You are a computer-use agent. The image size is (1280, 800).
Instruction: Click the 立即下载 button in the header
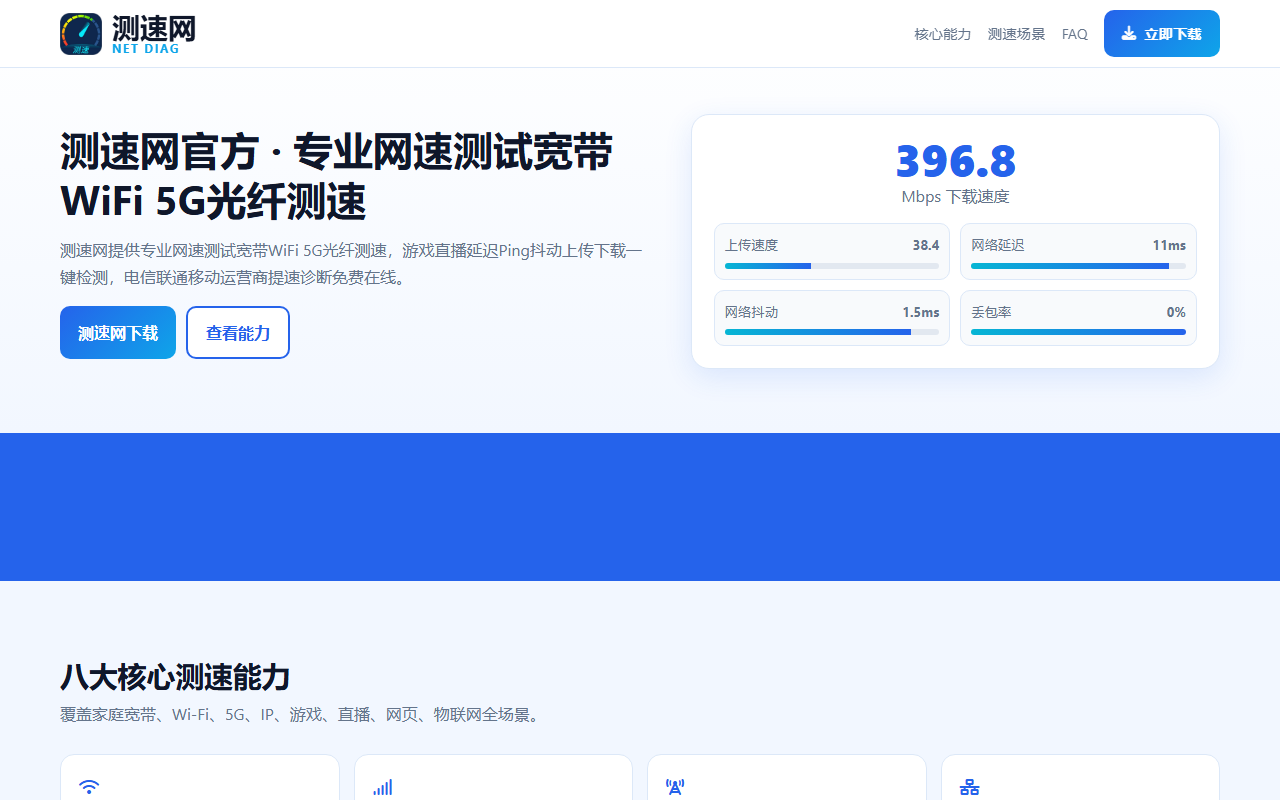(x=1162, y=34)
